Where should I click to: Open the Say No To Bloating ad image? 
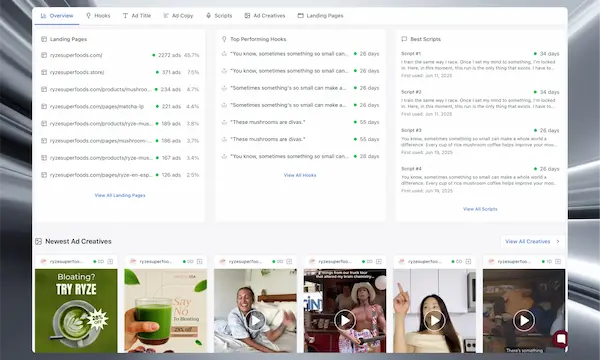pyautogui.click(x=166, y=311)
